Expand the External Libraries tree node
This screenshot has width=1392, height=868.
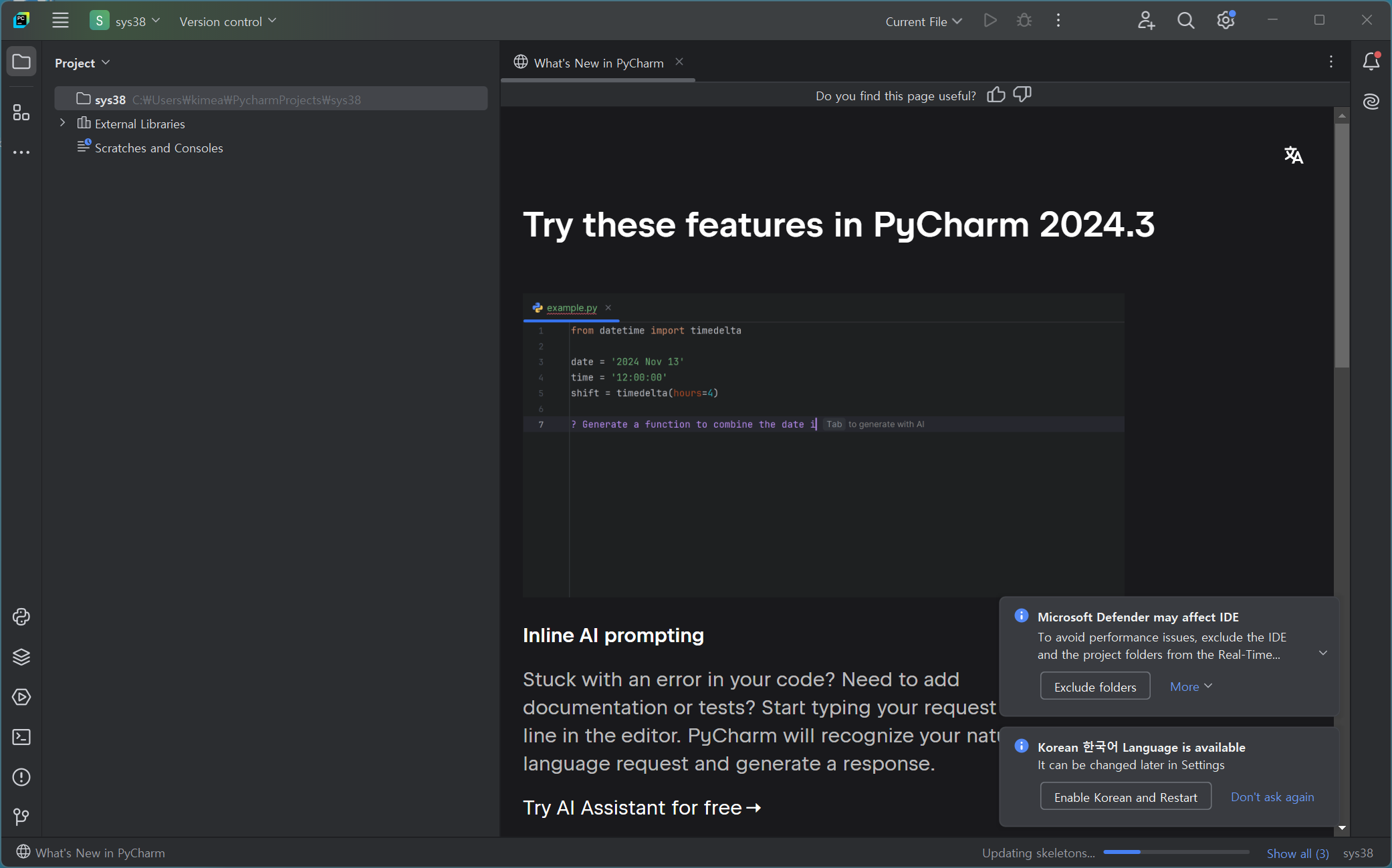tap(63, 123)
